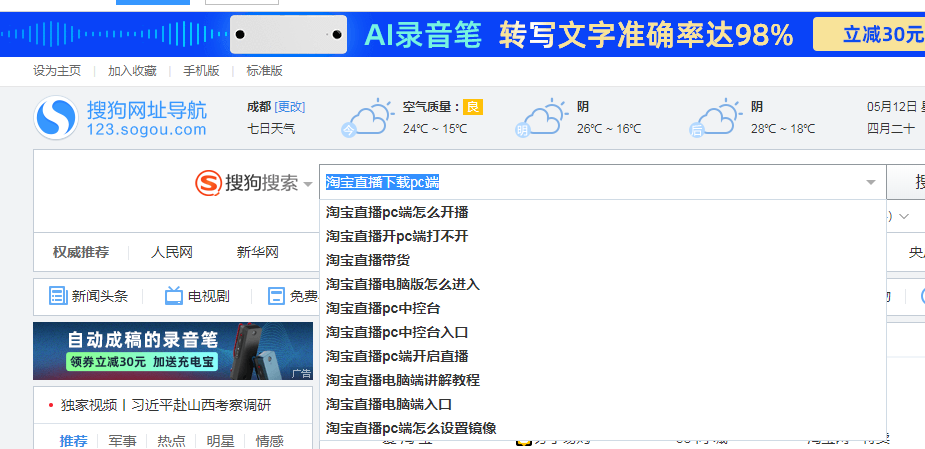Click today's cloudy weather icon
925x449 pixels.
pyautogui.click(x=367, y=118)
